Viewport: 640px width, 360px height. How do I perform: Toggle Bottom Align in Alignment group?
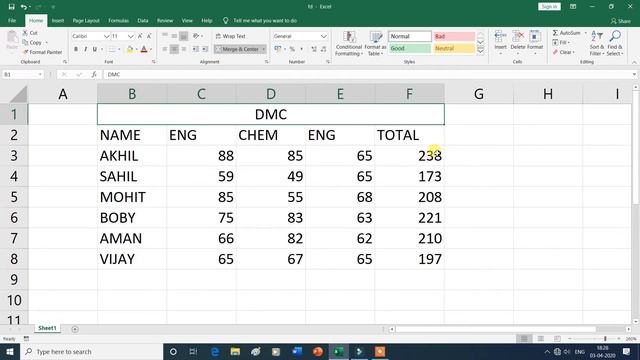184,36
